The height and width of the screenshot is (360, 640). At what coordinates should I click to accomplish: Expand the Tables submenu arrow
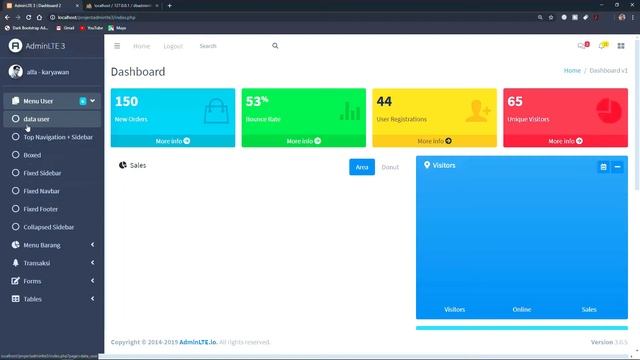(x=93, y=298)
